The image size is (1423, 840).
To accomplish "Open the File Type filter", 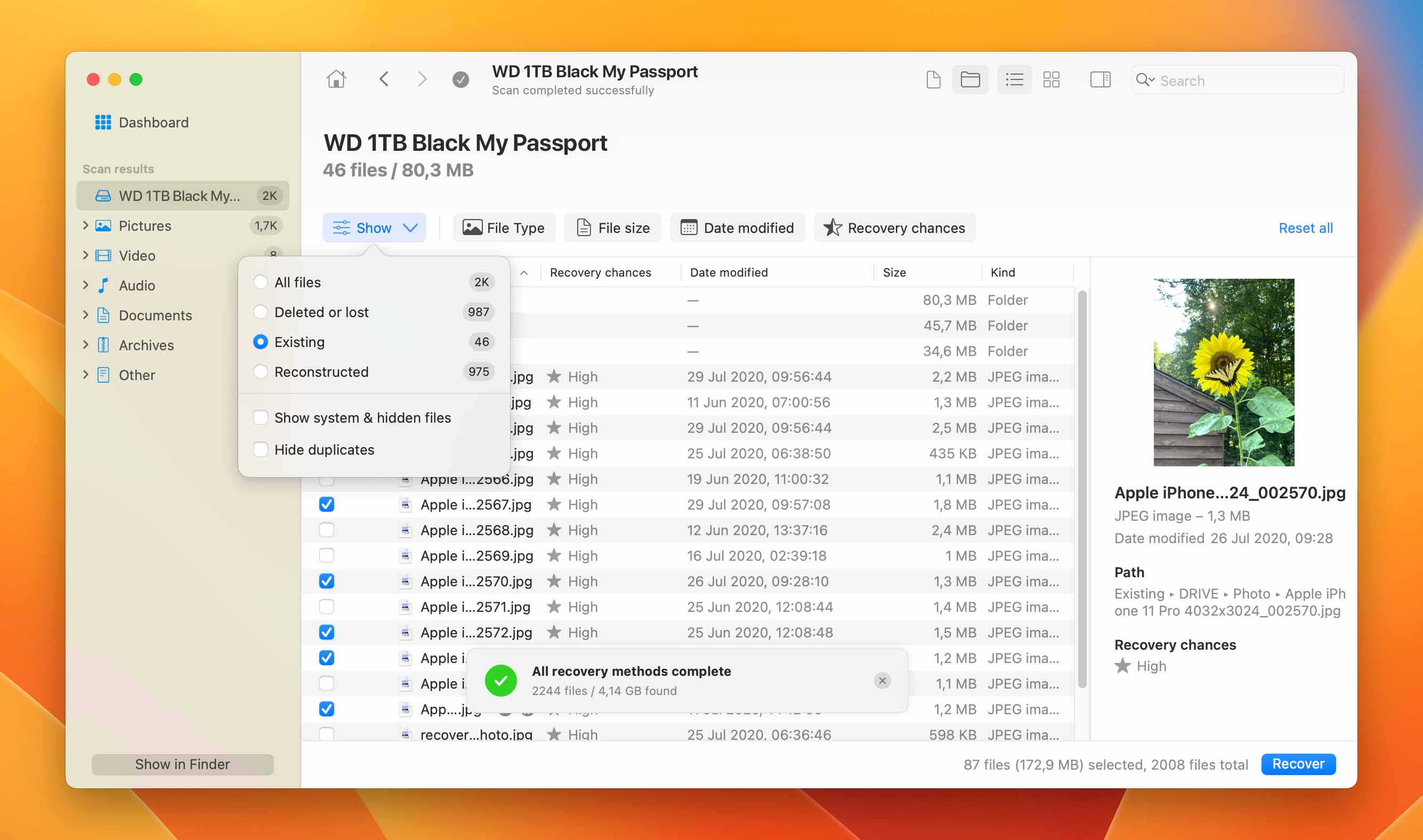I will pyautogui.click(x=504, y=228).
